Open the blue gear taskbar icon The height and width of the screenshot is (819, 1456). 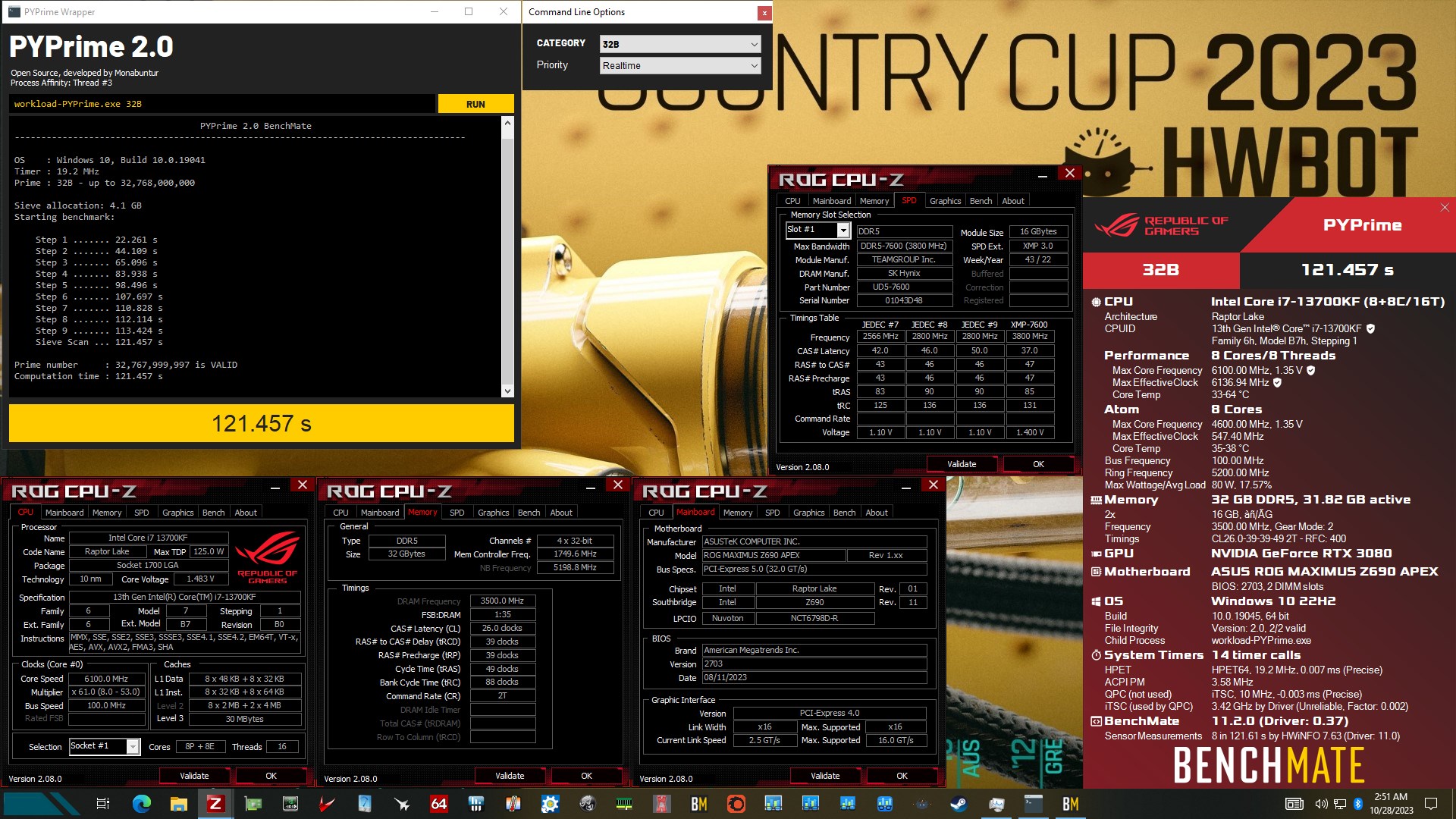[550, 804]
